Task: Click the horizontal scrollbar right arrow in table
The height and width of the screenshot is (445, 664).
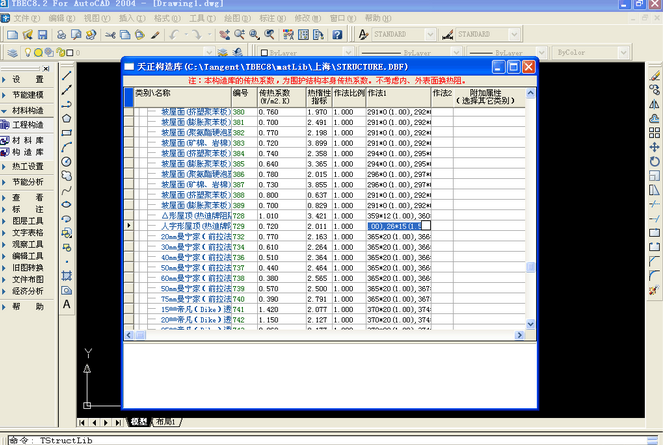Action: tap(519, 335)
